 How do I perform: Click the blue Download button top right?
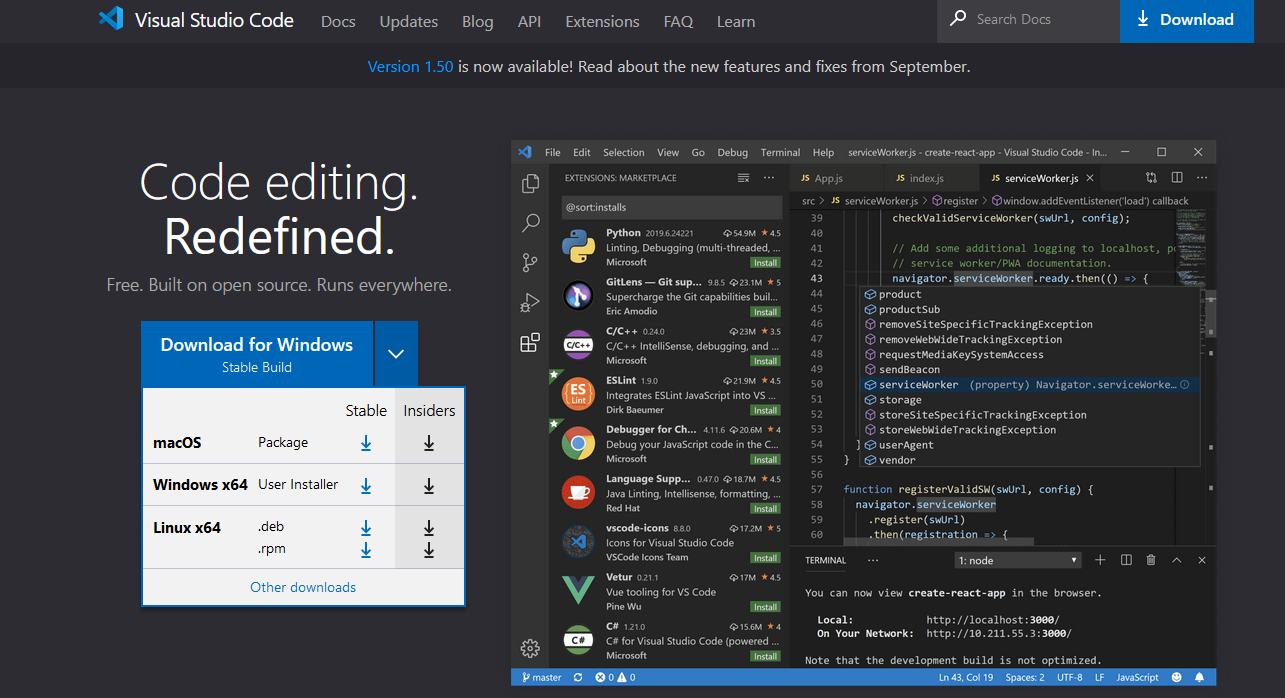(x=1186, y=20)
